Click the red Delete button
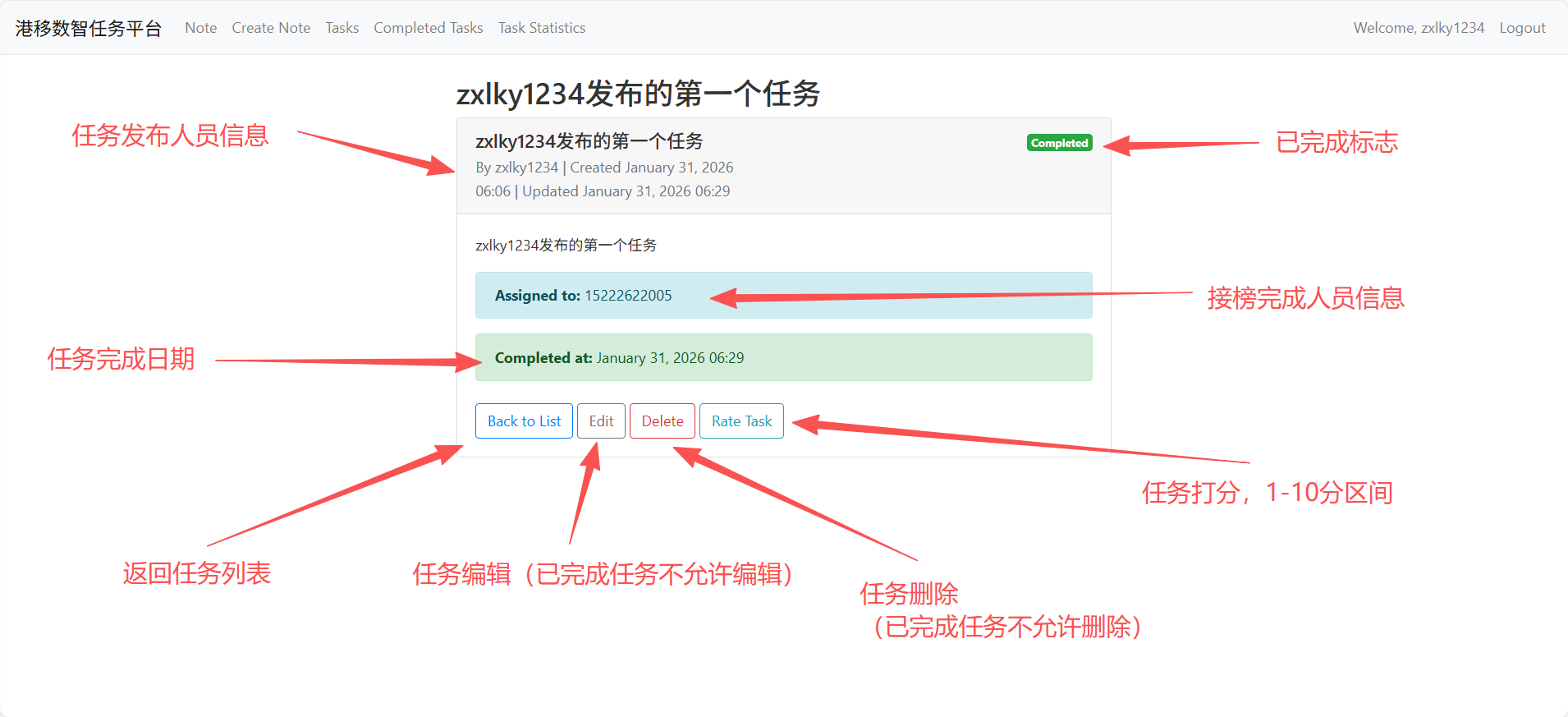1568x717 pixels. click(x=662, y=421)
